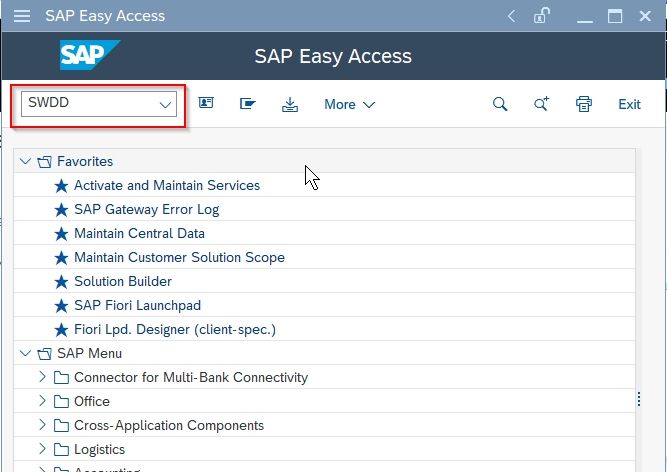Open the More menu
Viewport: 667px width, 472px height.
349,104
